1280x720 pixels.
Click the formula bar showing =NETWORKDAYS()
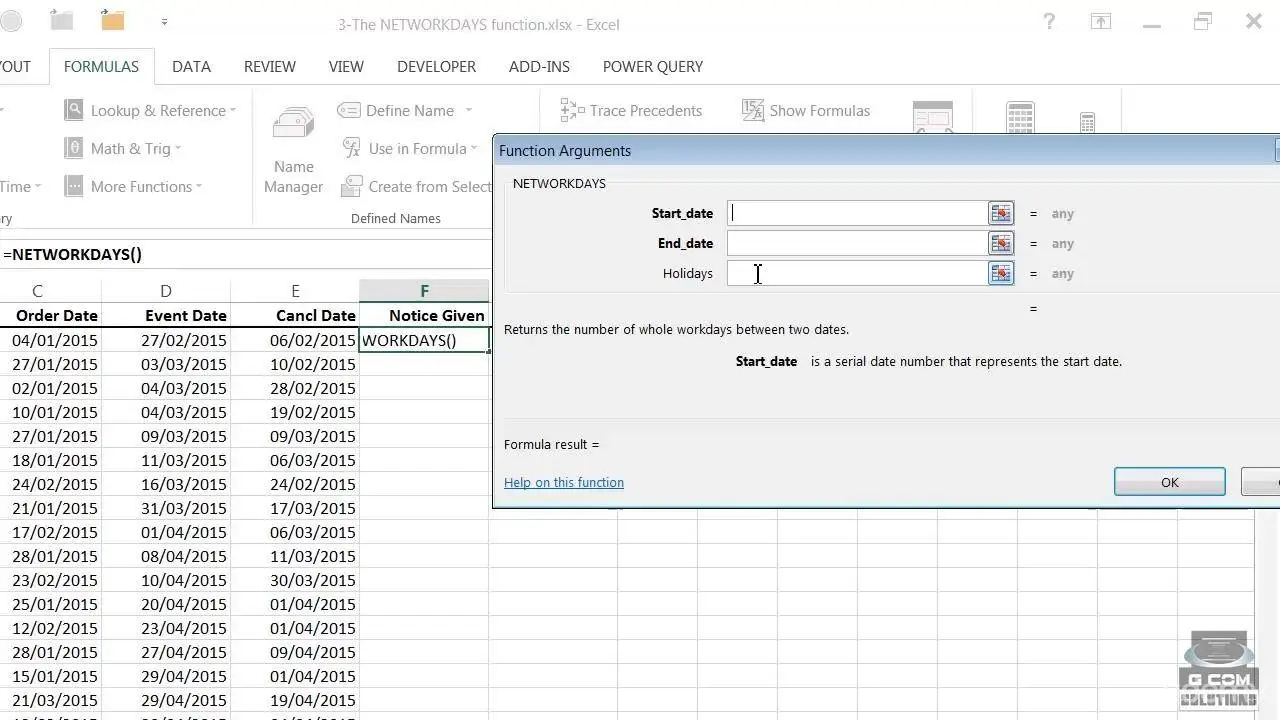pos(245,254)
